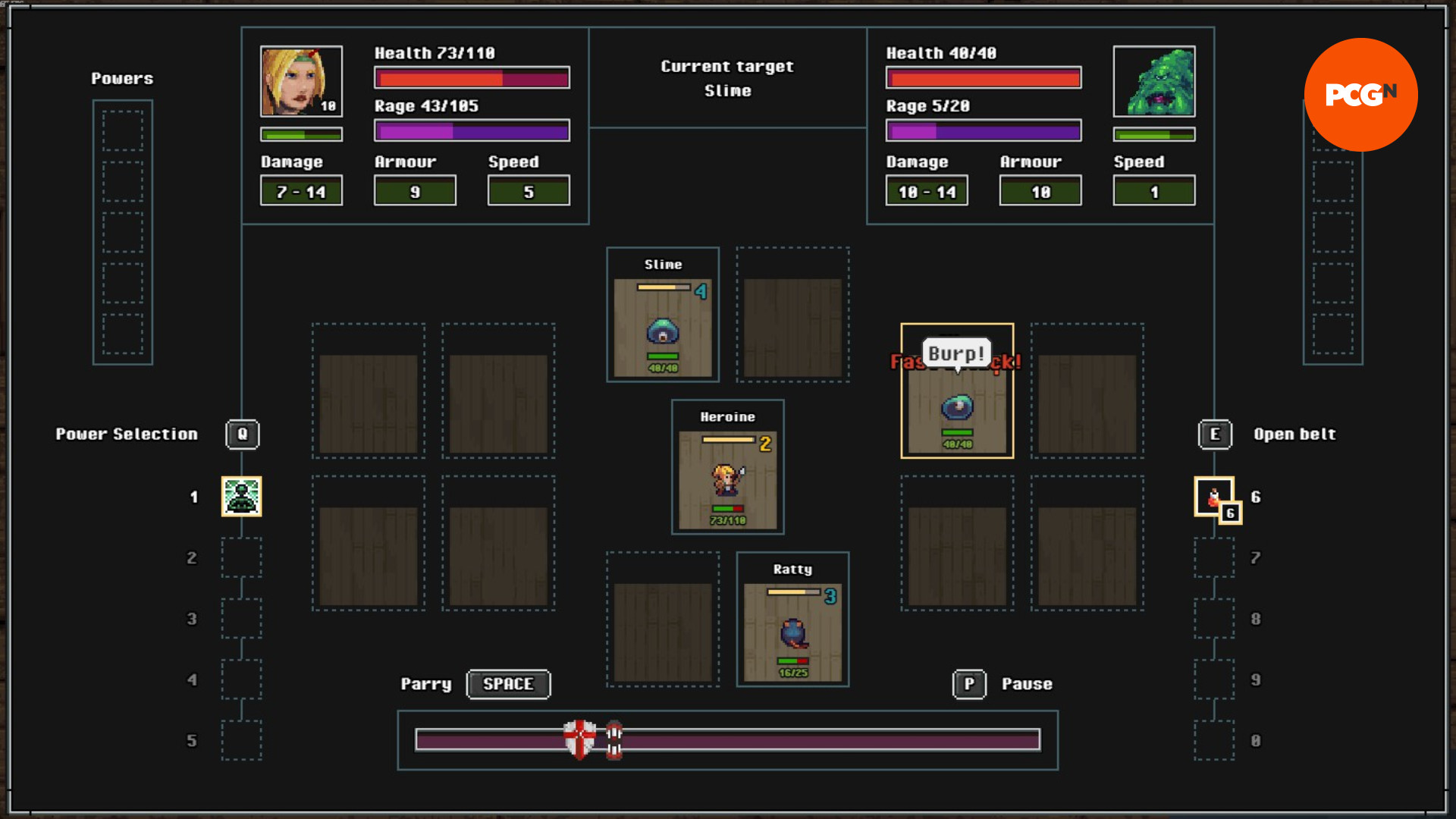Viewport: 1456px width, 819px height.
Task: Select the green power icon in slot 1
Action: 241,497
